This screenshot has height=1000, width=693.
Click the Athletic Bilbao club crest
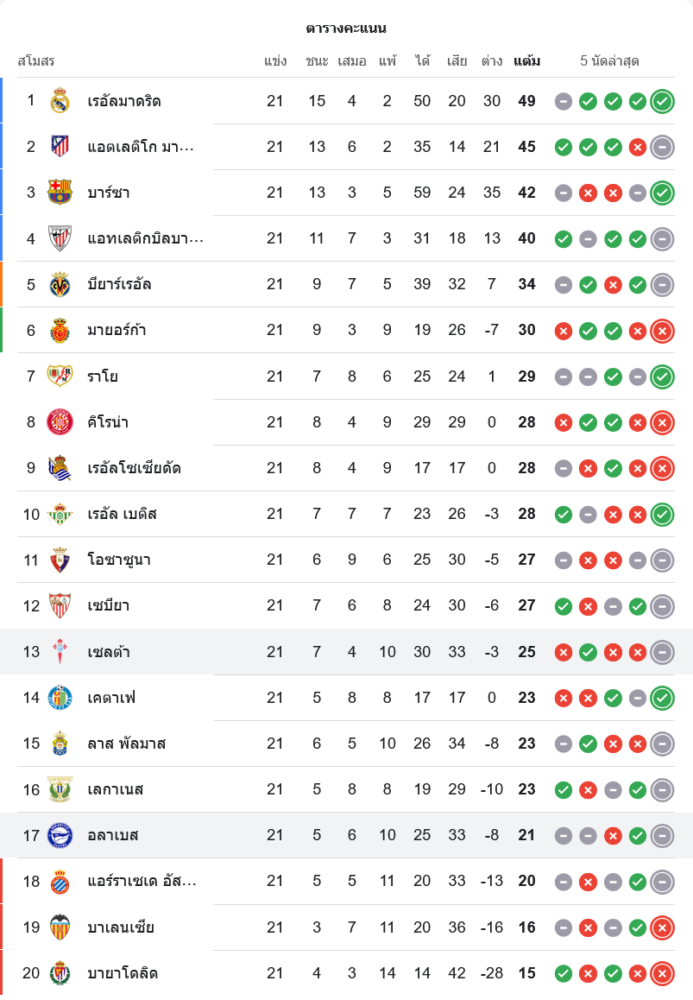(60, 238)
